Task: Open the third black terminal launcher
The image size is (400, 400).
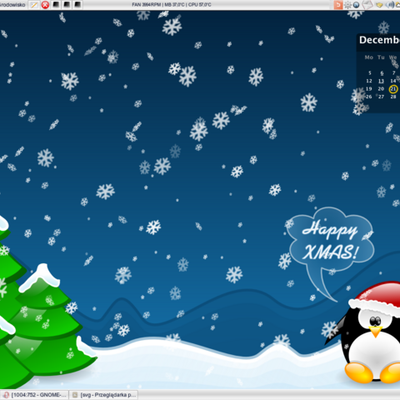Action: [78, 5]
